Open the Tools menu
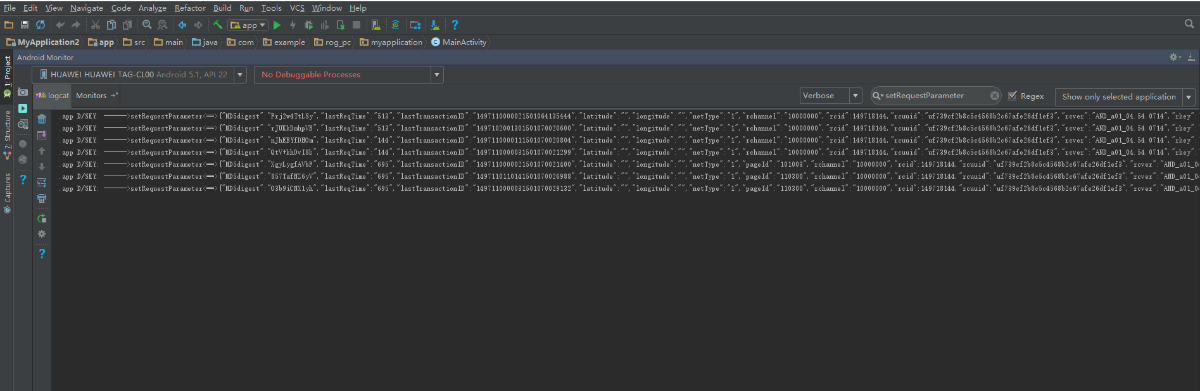 point(271,8)
